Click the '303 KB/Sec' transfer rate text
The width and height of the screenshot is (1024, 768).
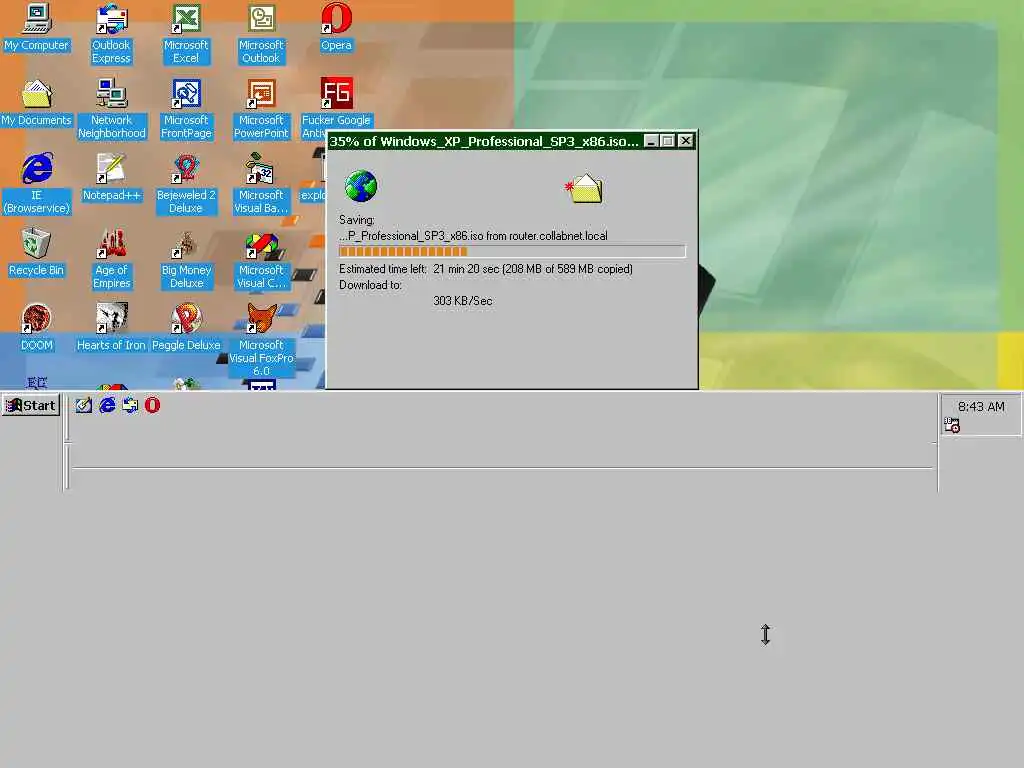click(x=463, y=301)
